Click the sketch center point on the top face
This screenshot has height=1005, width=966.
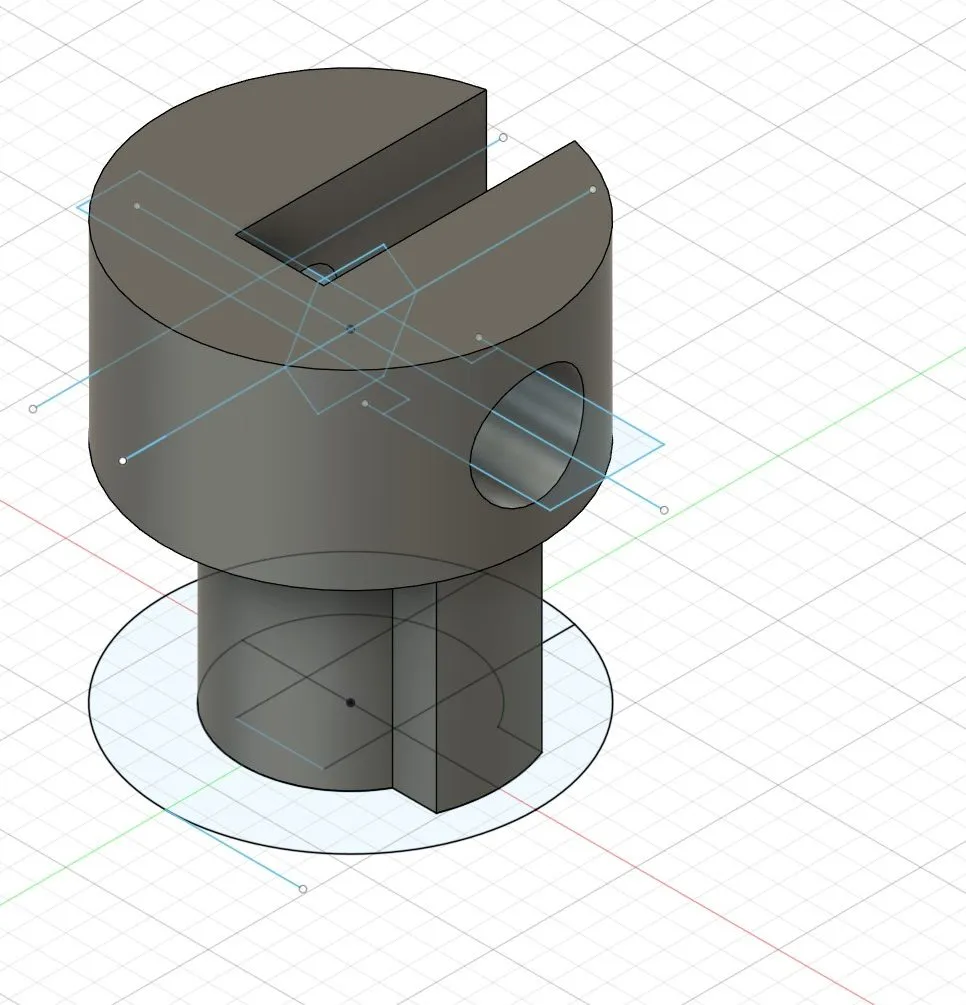351,329
